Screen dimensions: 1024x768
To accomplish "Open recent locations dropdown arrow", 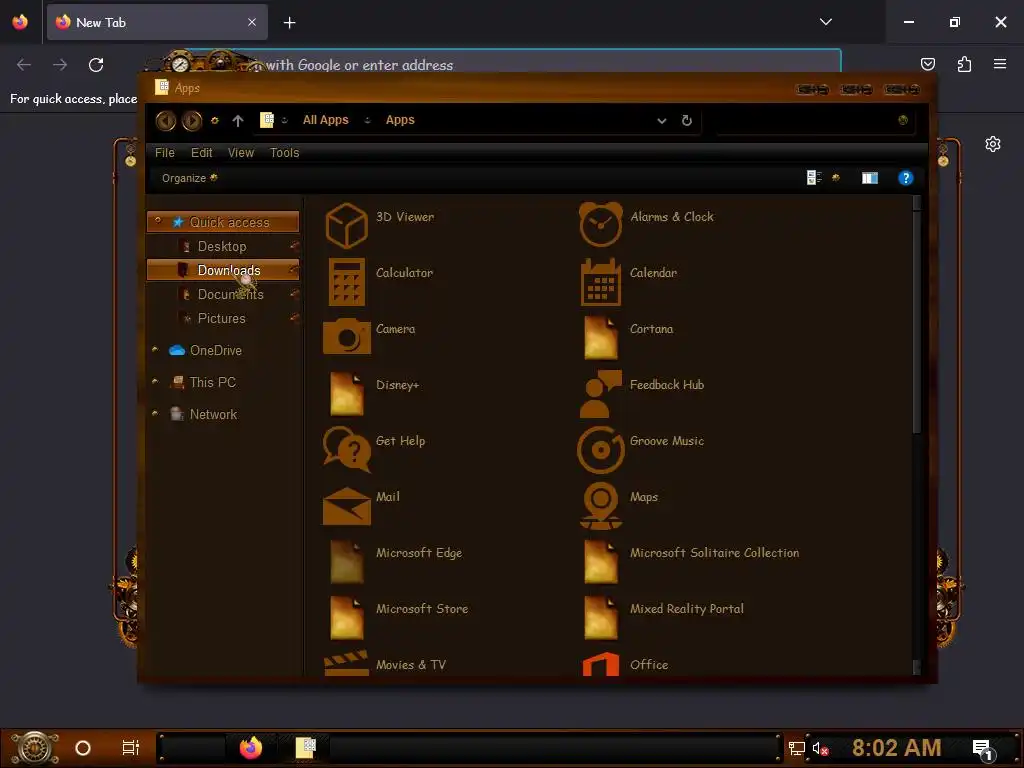I will pyautogui.click(x=215, y=120).
